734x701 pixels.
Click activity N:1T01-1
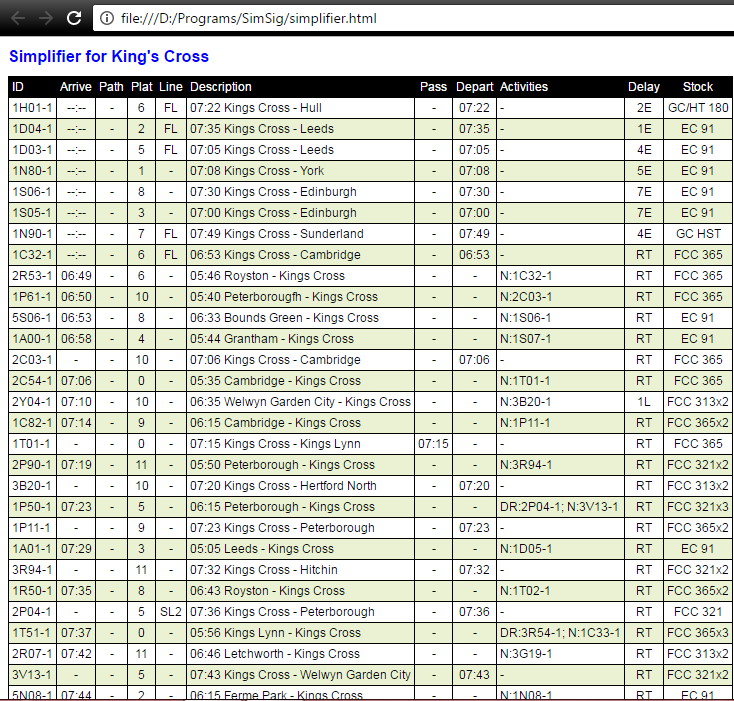click(x=525, y=381)
